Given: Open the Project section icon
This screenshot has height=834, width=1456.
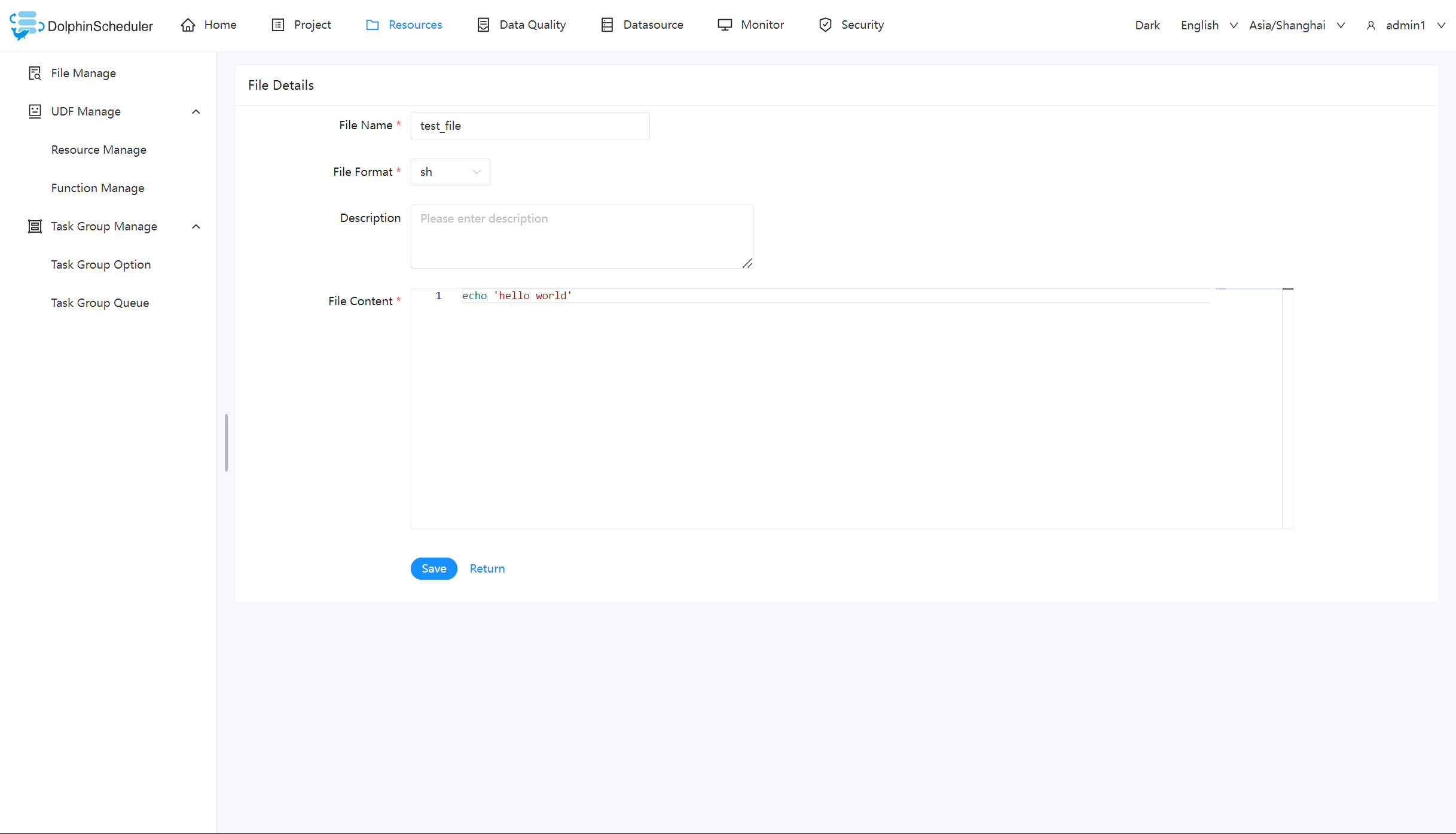Looking at the screenshot, I should click(x=278, y=25).
